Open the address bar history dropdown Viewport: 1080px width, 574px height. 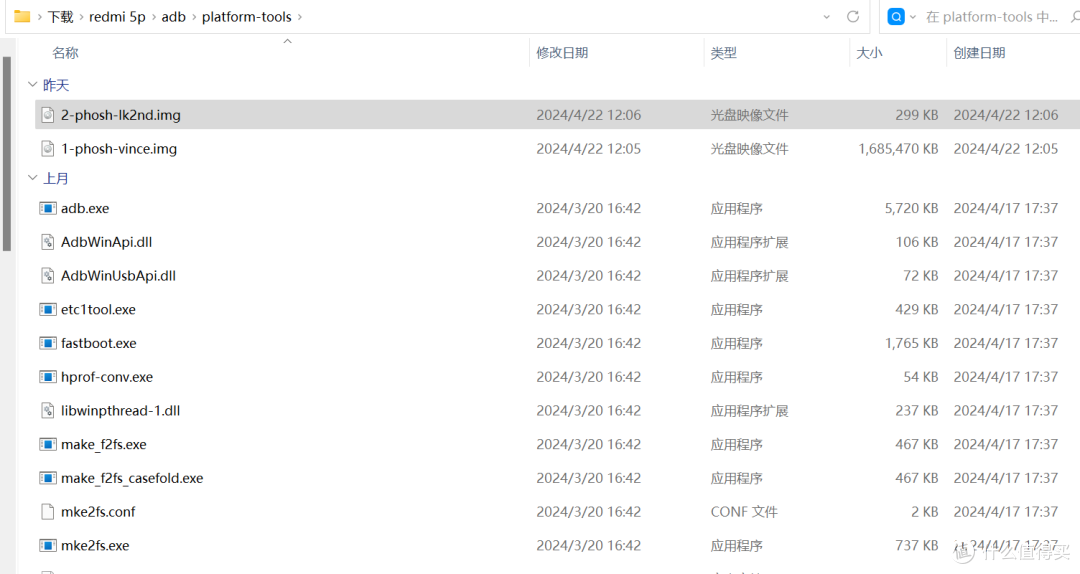[827, 17]
